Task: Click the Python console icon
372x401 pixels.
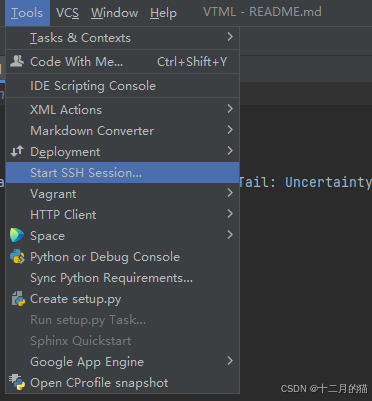Action: (17, 257)
